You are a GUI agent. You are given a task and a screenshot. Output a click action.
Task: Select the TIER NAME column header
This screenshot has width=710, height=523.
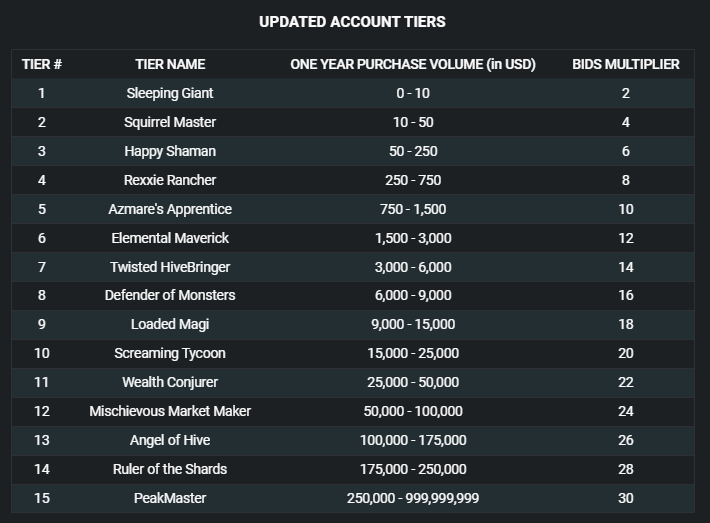[x=170, y=64]
